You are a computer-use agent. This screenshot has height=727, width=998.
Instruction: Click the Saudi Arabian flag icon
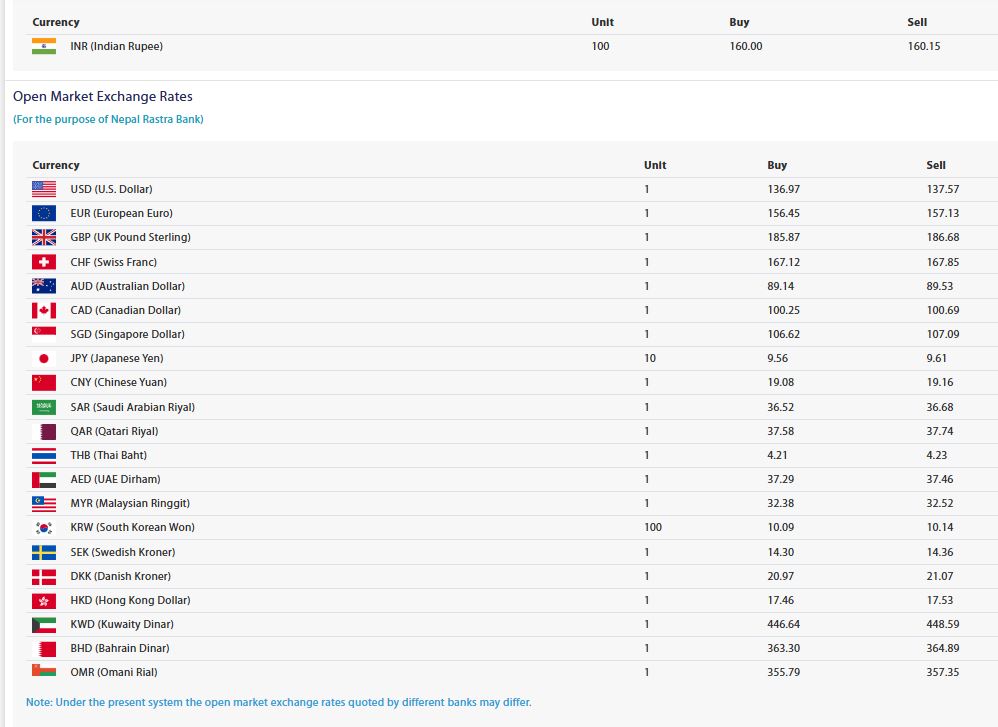44,407
